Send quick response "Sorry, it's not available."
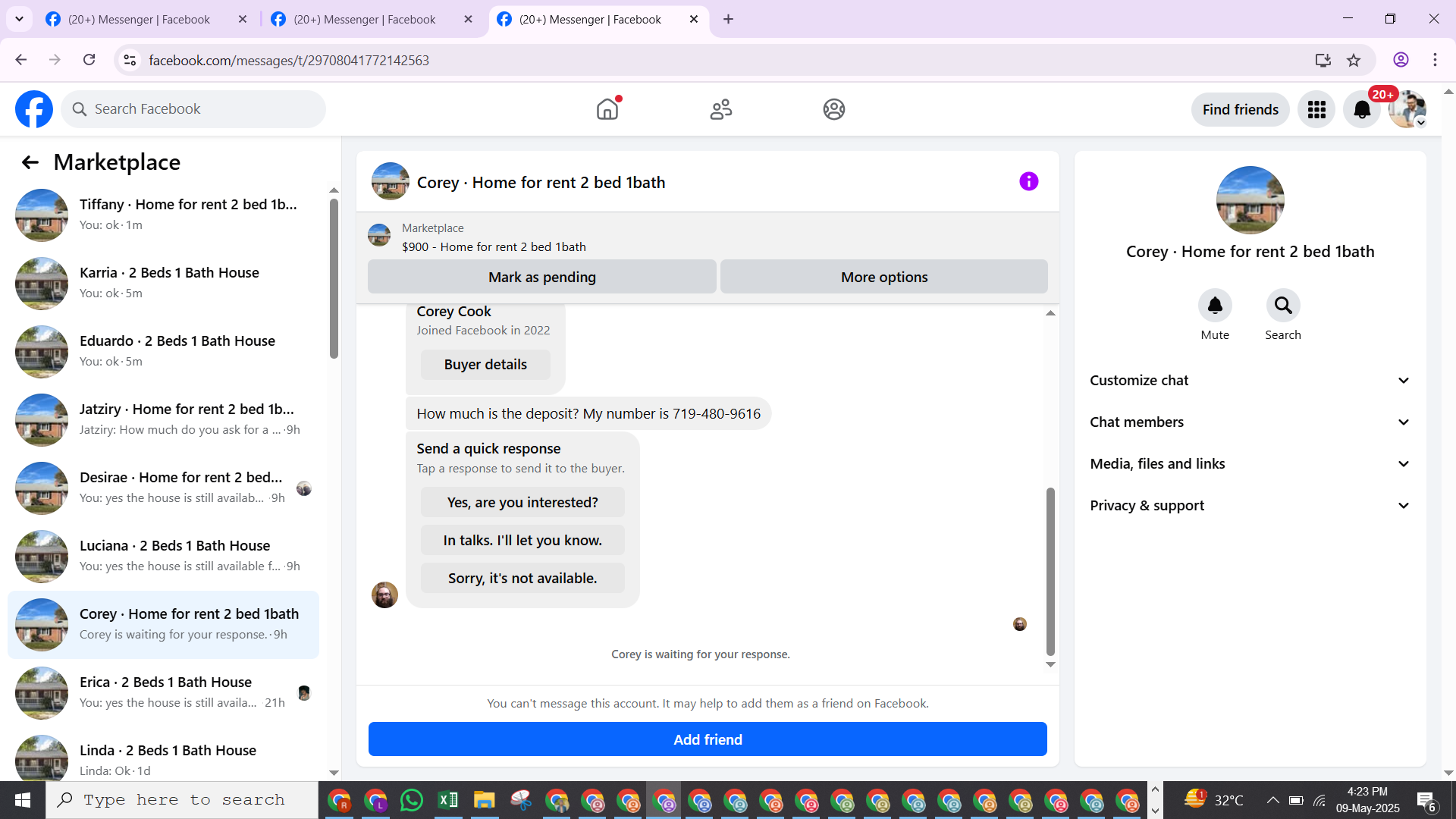 (522, 579)
